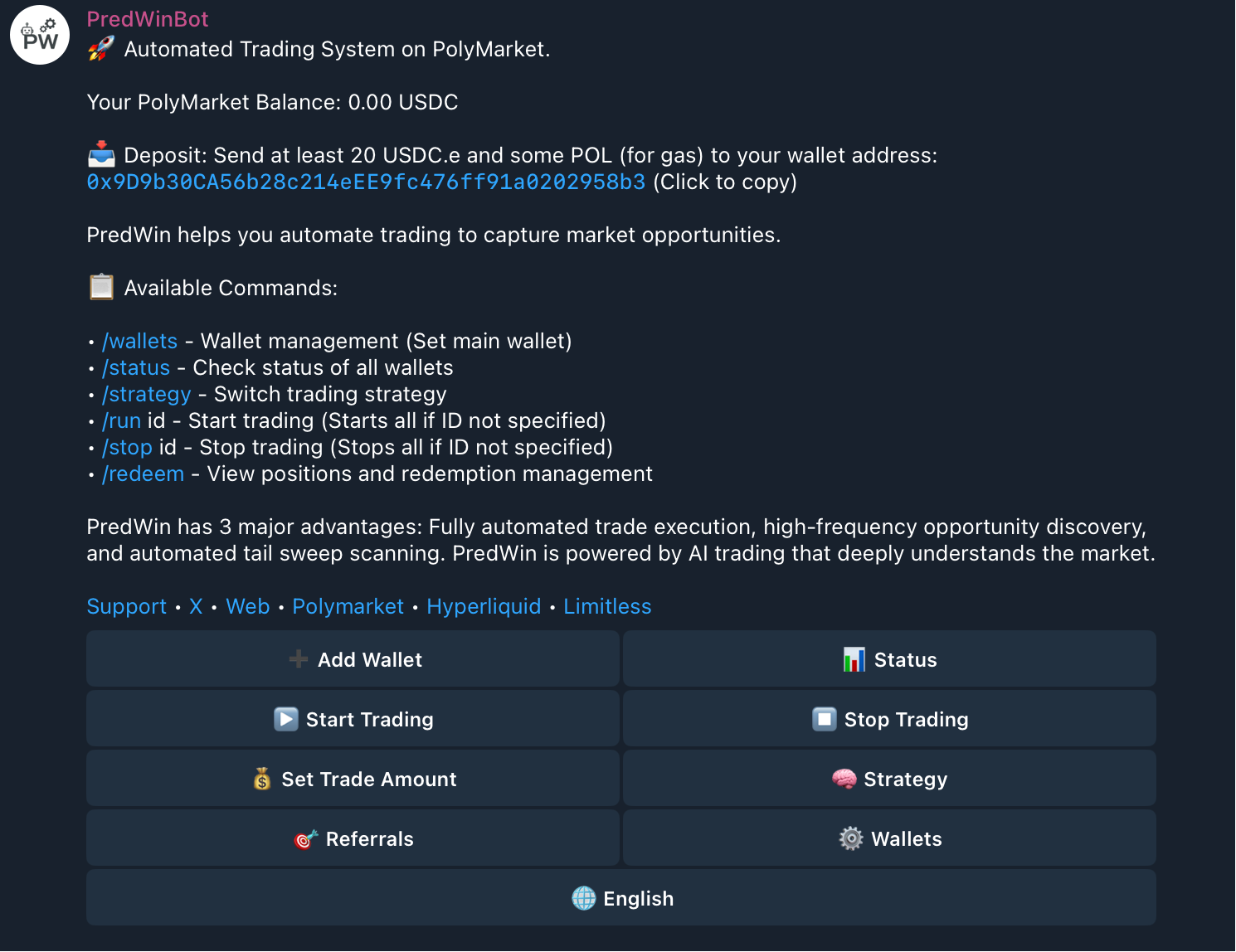This screenshot has width=1236, height=952.
Task: Click the PredWinBot avatar icon
Action: (40, 35)
